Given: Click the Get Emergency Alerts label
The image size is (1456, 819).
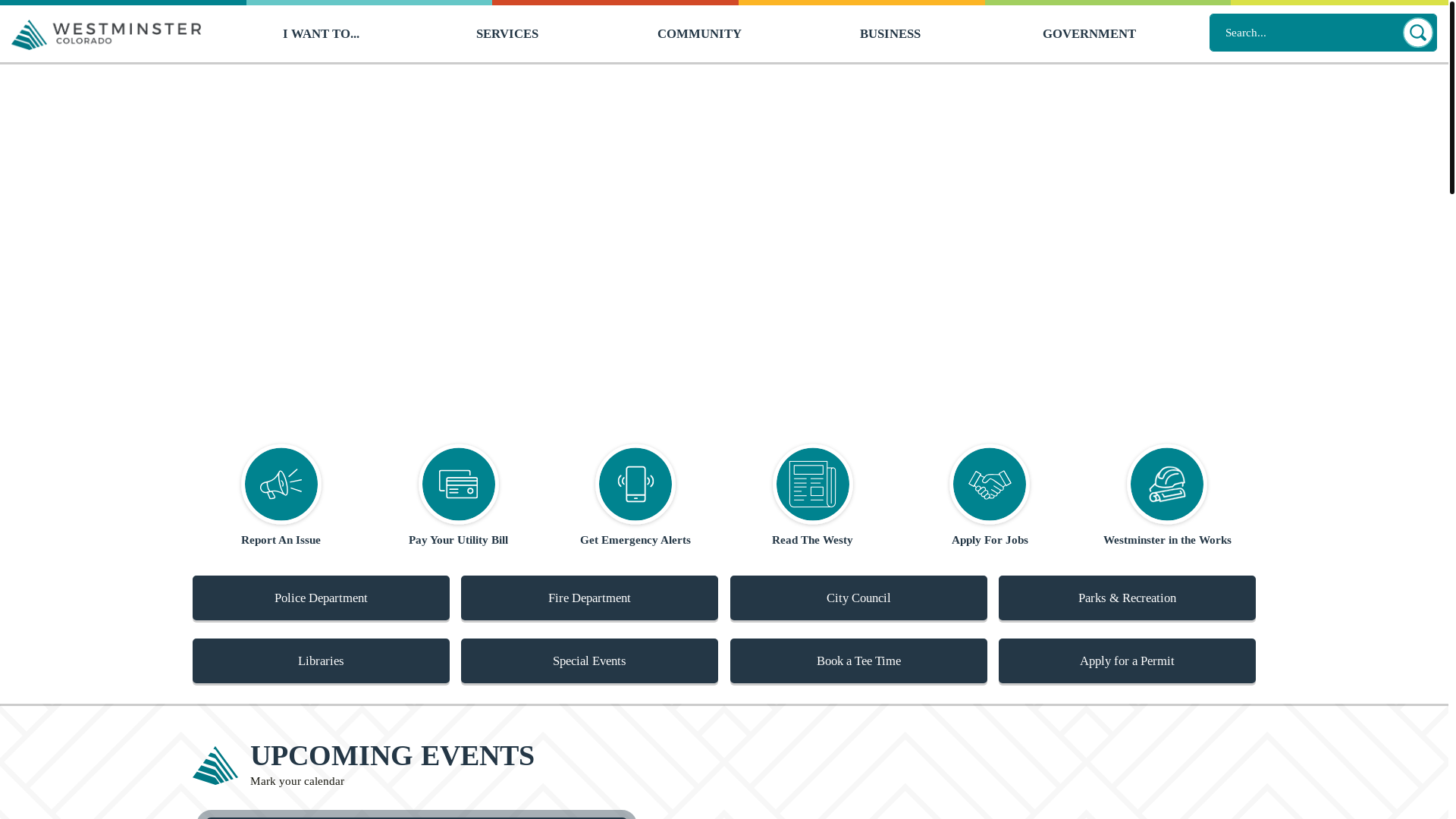Looking at the screenshot, I should [x=635, y=540].
